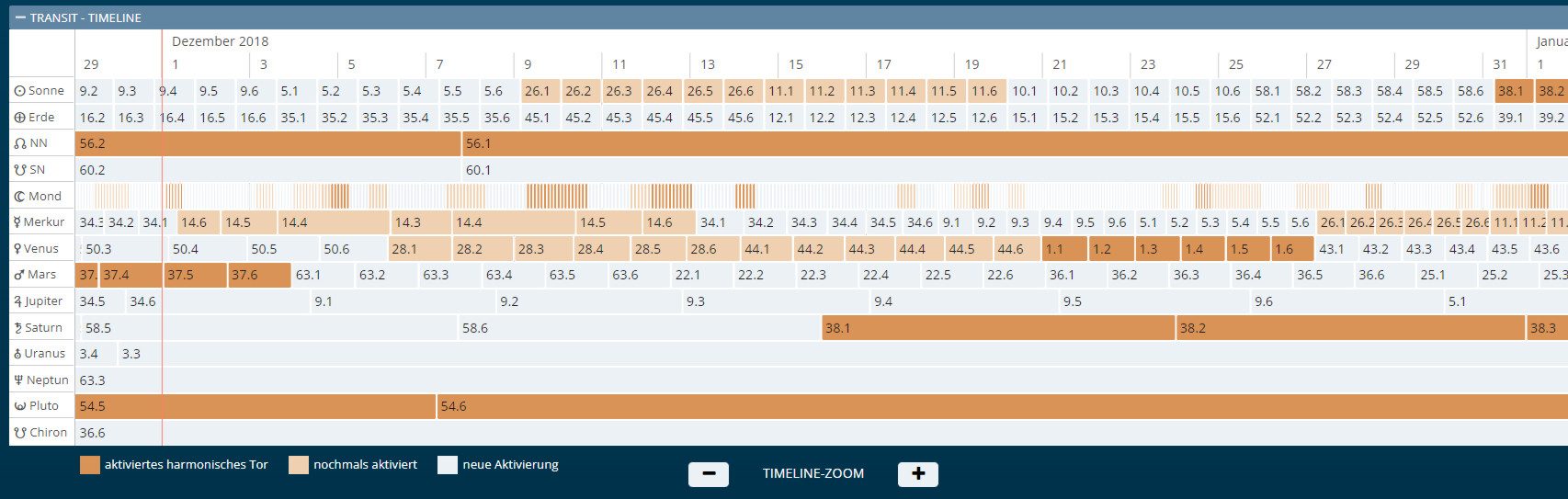This screenshot has height=499, width=1568.
Task: Collapse the Transit-Timeline panel header
Action: tap(20, 17)
